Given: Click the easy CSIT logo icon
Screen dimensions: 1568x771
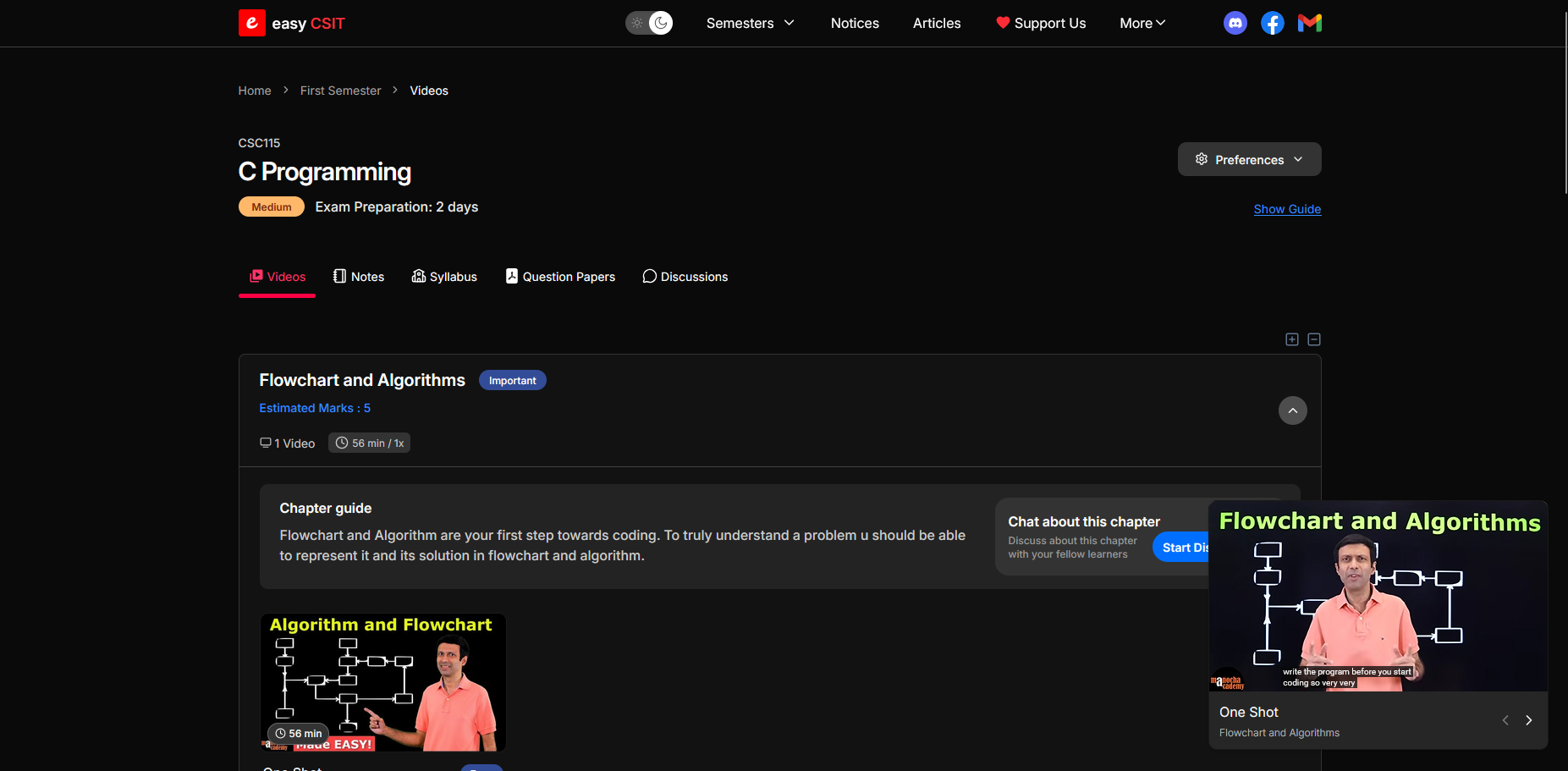Looking at the screenshot, I should [252, 23].
